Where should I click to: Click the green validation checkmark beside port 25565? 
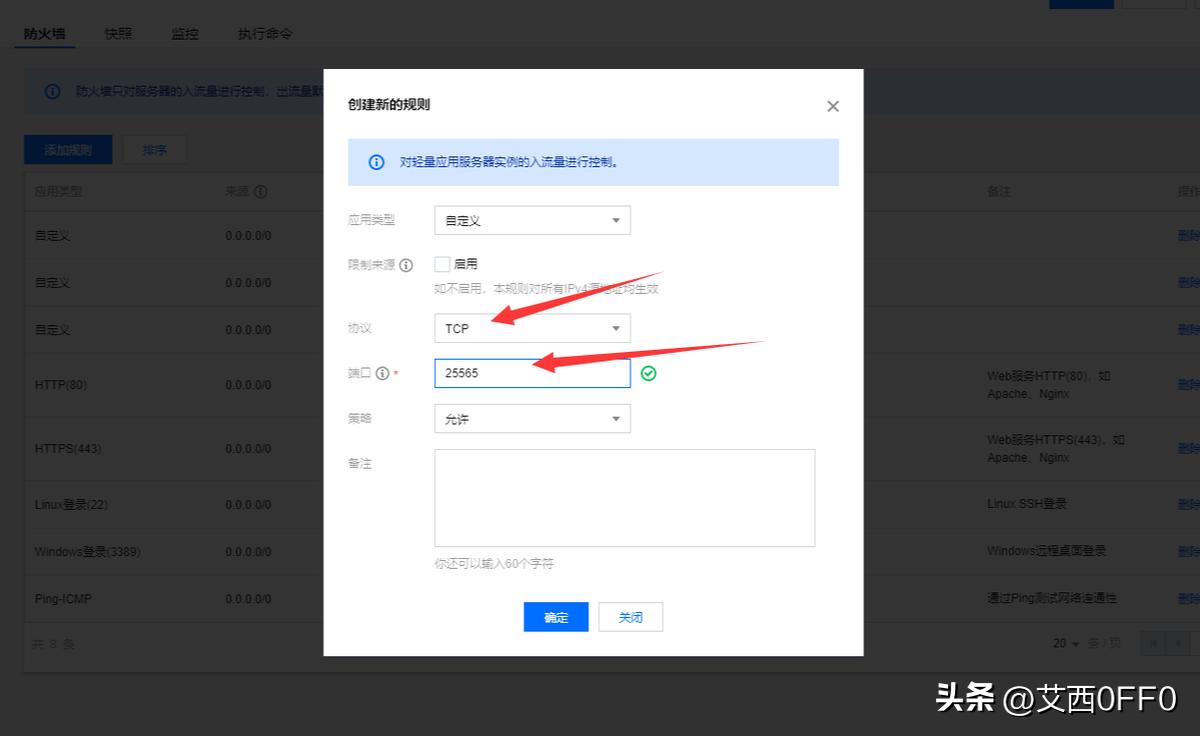coord(648,372)
